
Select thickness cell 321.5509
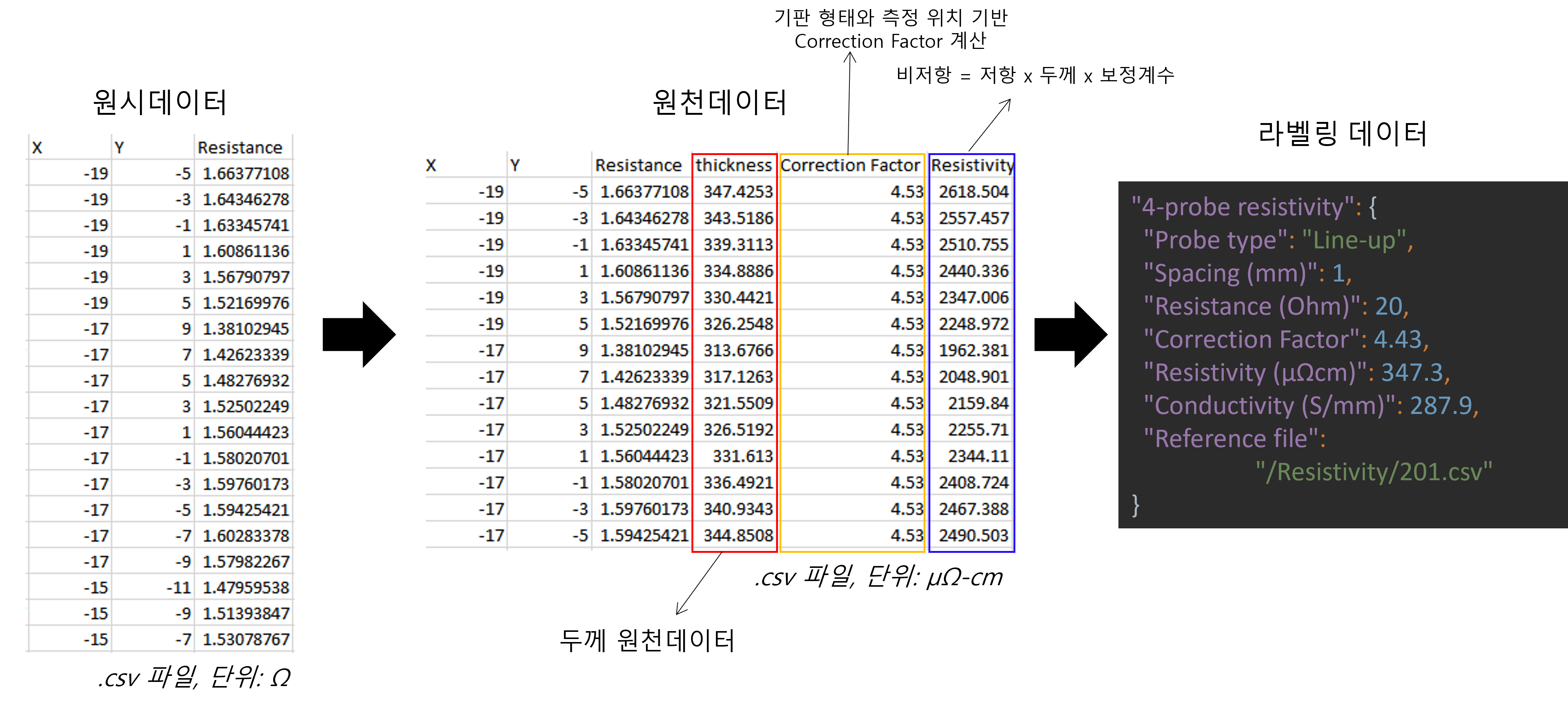[738, 403]
